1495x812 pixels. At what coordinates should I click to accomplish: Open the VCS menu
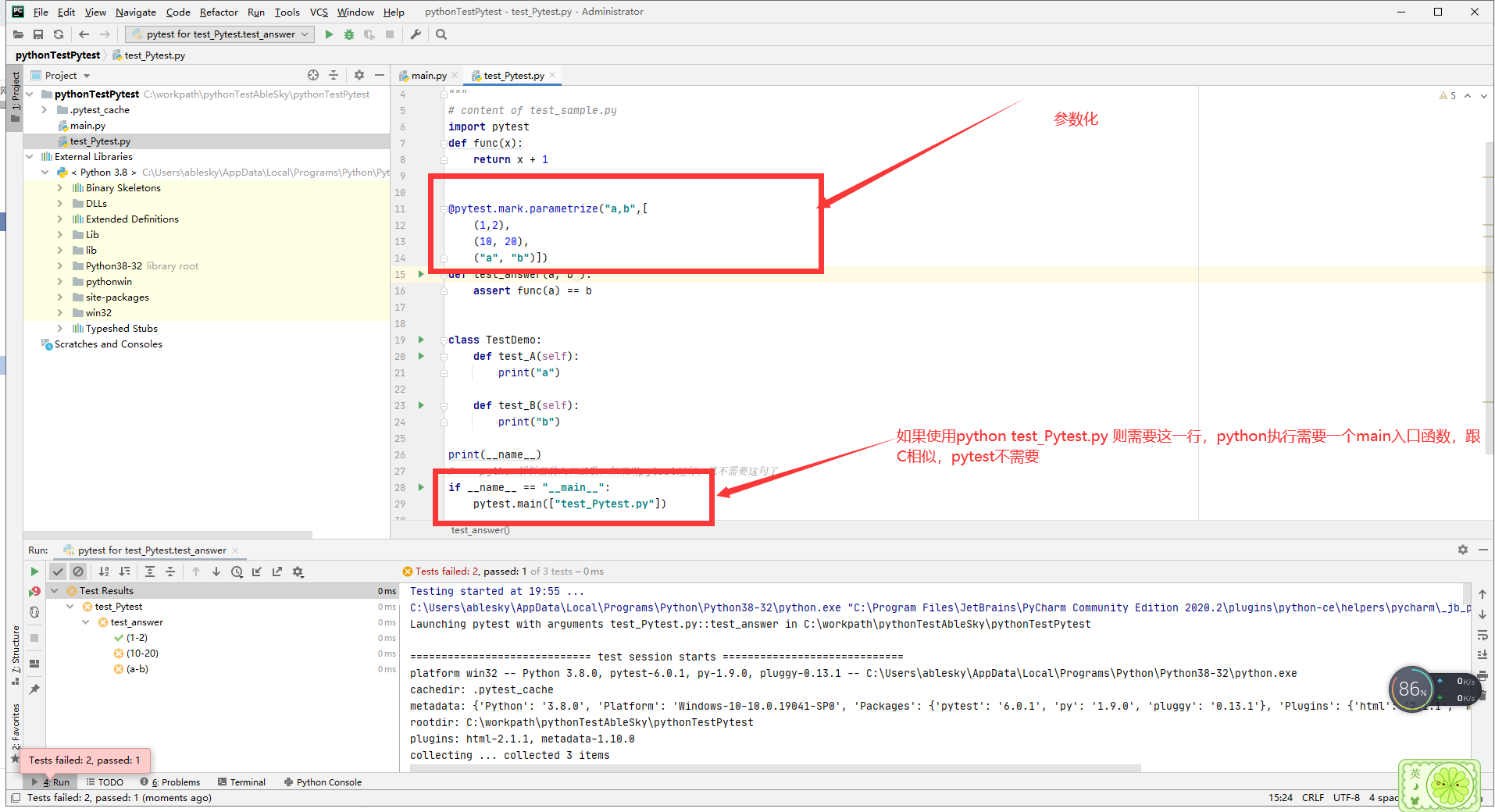319,12
